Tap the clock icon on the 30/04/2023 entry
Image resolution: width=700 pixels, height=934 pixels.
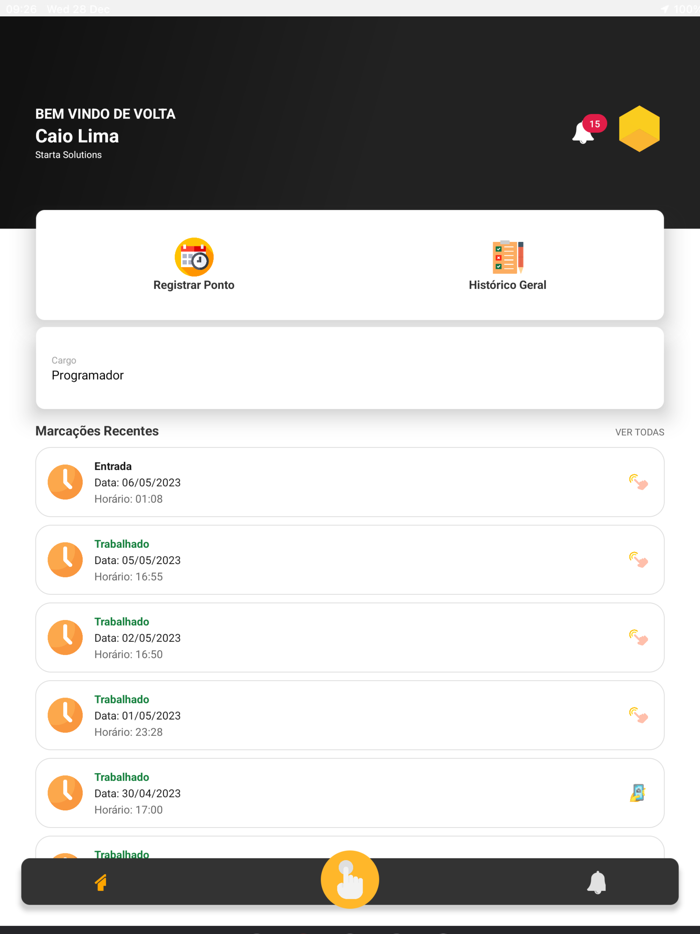[x=66, y=793]
